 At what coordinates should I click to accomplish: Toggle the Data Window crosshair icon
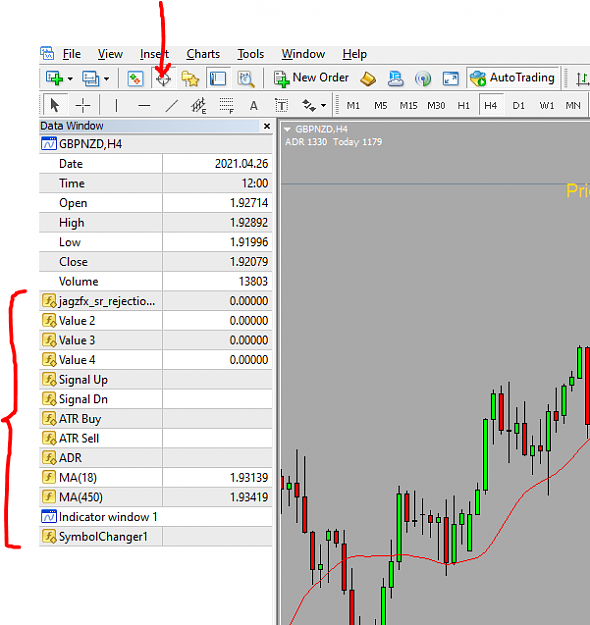(163, 79)
